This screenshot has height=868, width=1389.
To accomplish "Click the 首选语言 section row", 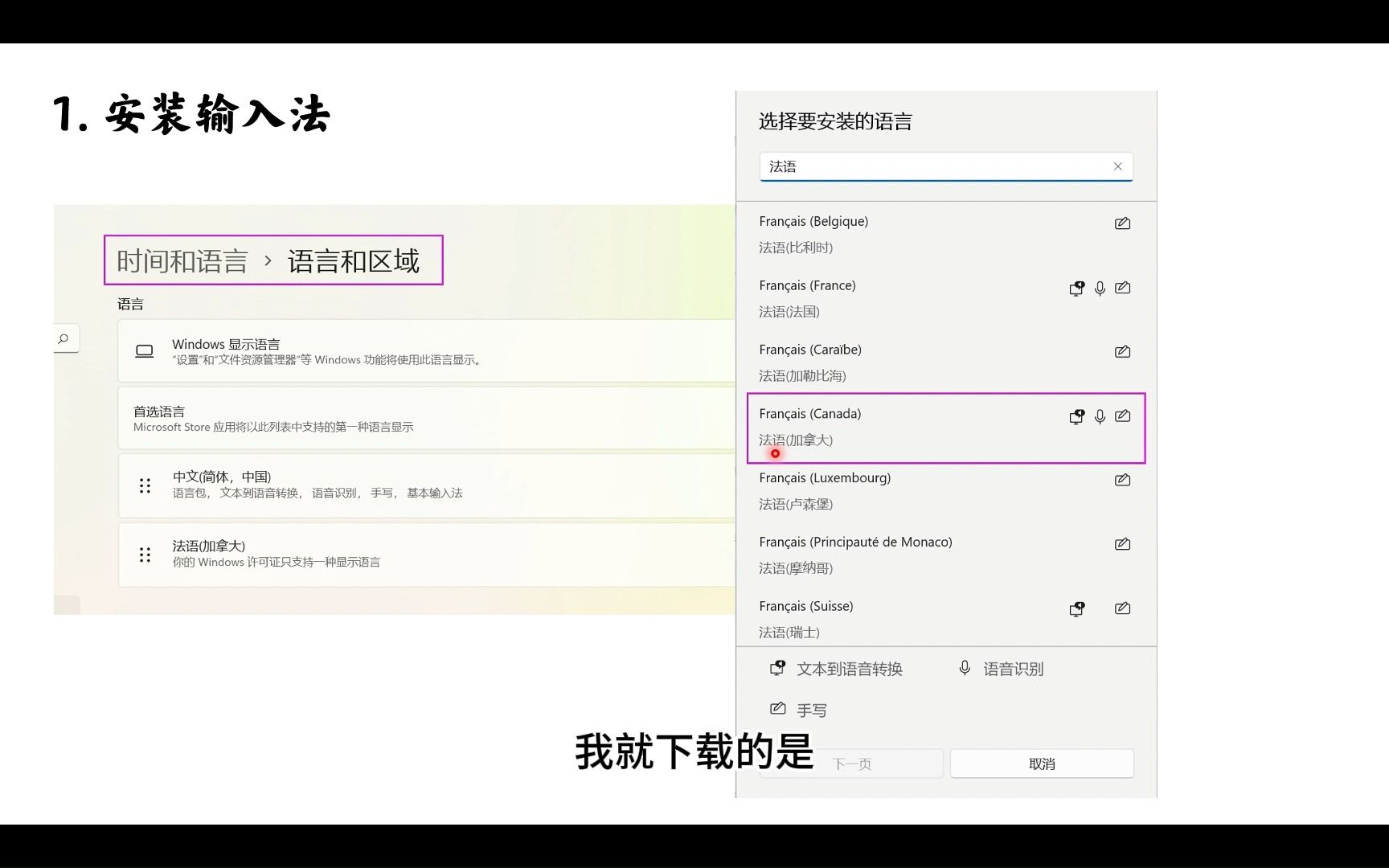I will [427, 418].
